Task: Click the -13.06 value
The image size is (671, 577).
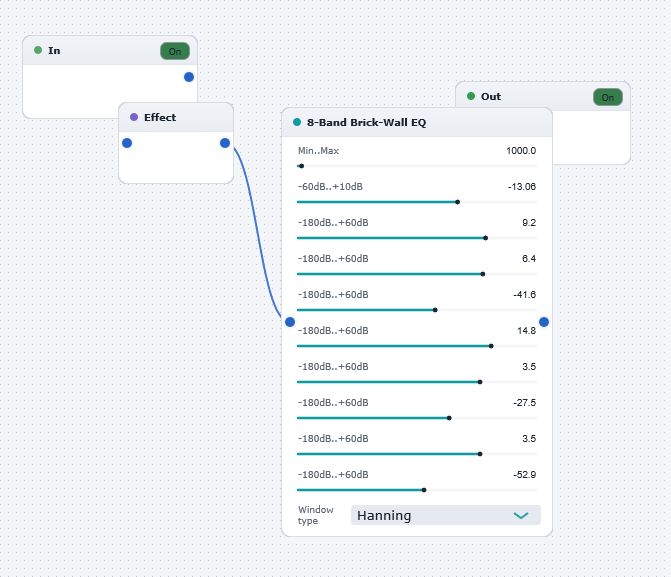Action: pyautogui.click(x=522, y=187)
